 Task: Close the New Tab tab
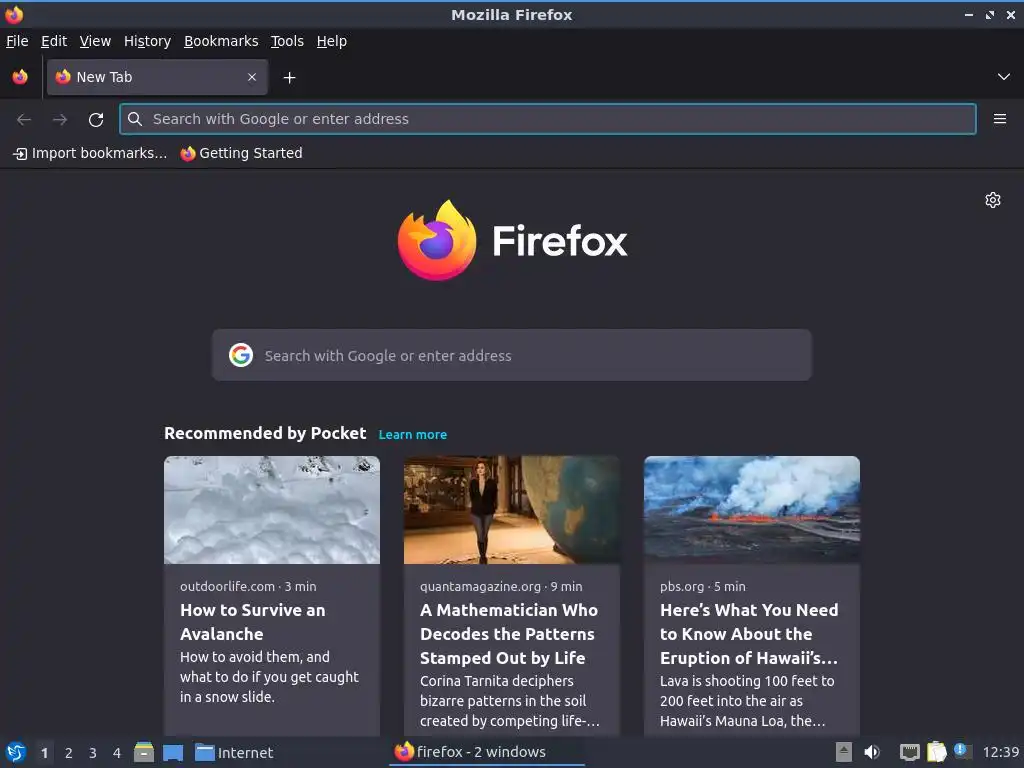pyautogui.click(x=252, y=77)
